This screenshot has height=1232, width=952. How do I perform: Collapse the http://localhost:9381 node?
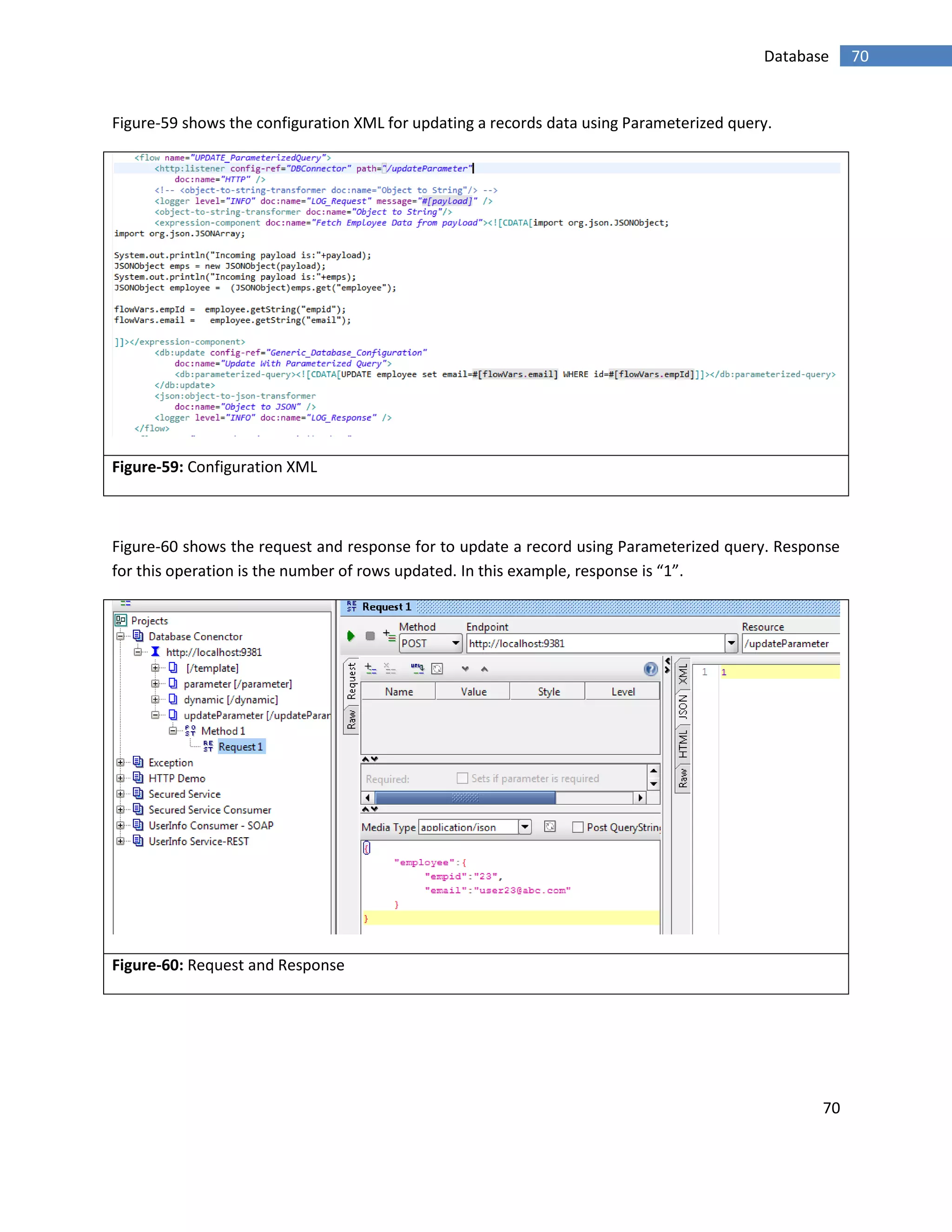(138, 652)
